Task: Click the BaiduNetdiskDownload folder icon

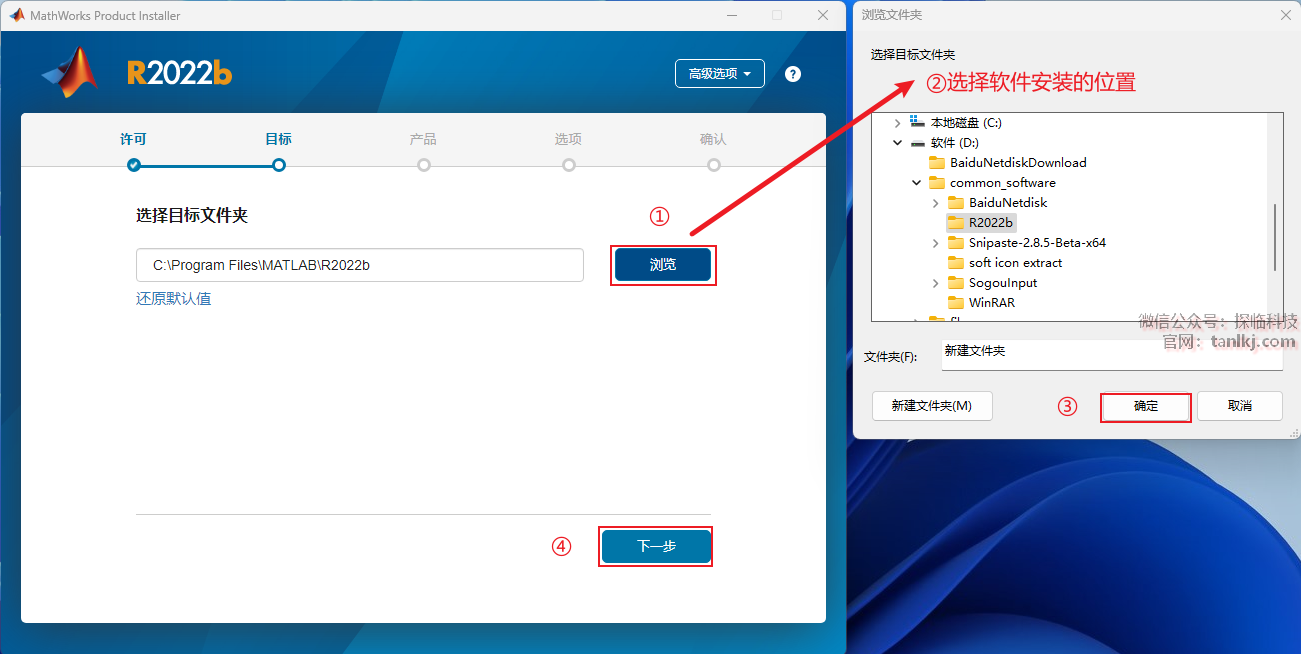Action: pyautogui.click(x=937, y=163)
